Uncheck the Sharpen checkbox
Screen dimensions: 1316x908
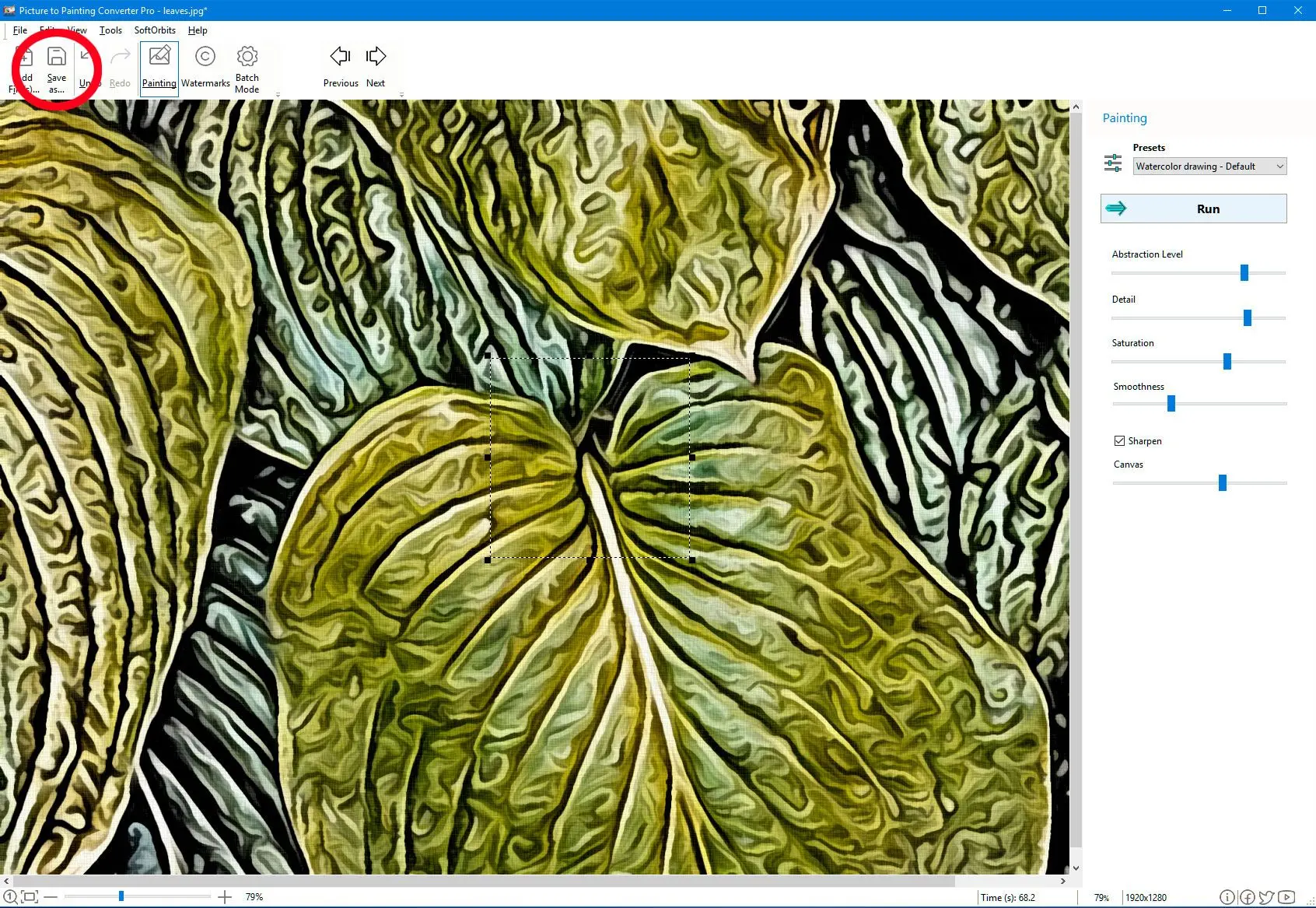[x=1119, y=441]
